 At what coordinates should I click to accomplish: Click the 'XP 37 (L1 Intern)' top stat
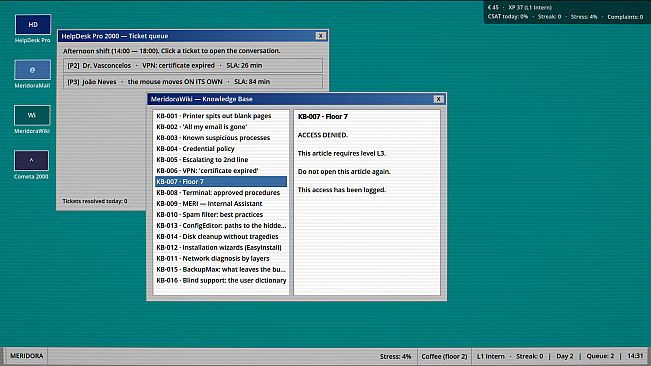pyautogui.click(x=530, y=7)
